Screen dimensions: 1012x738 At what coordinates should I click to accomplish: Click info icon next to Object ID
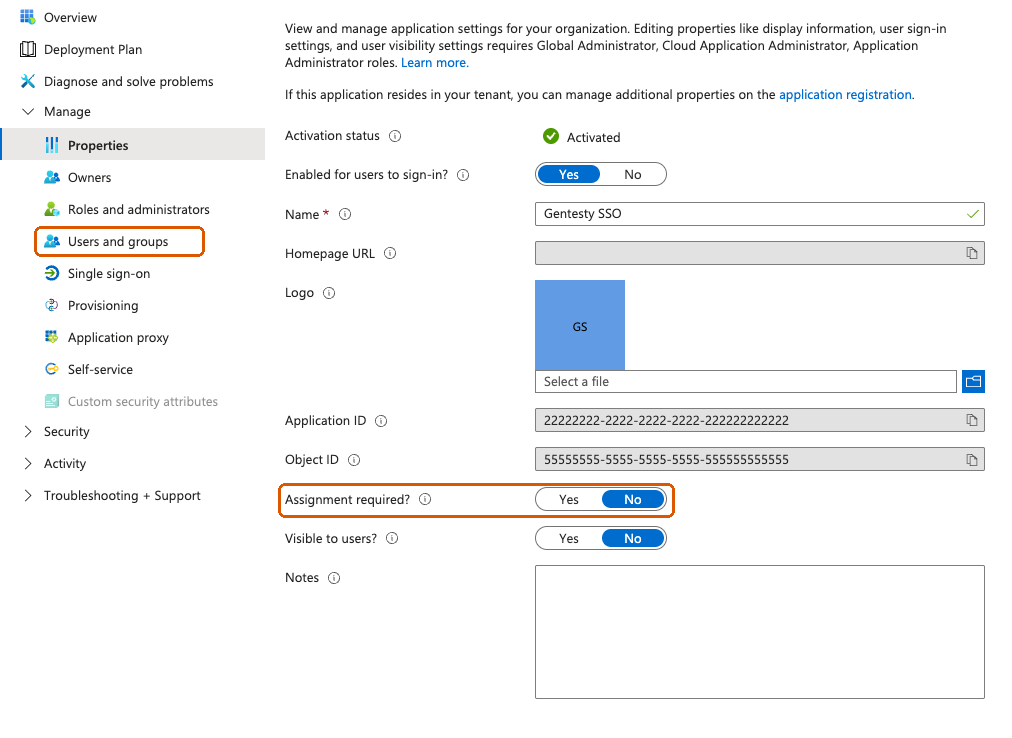coord(354,460)
